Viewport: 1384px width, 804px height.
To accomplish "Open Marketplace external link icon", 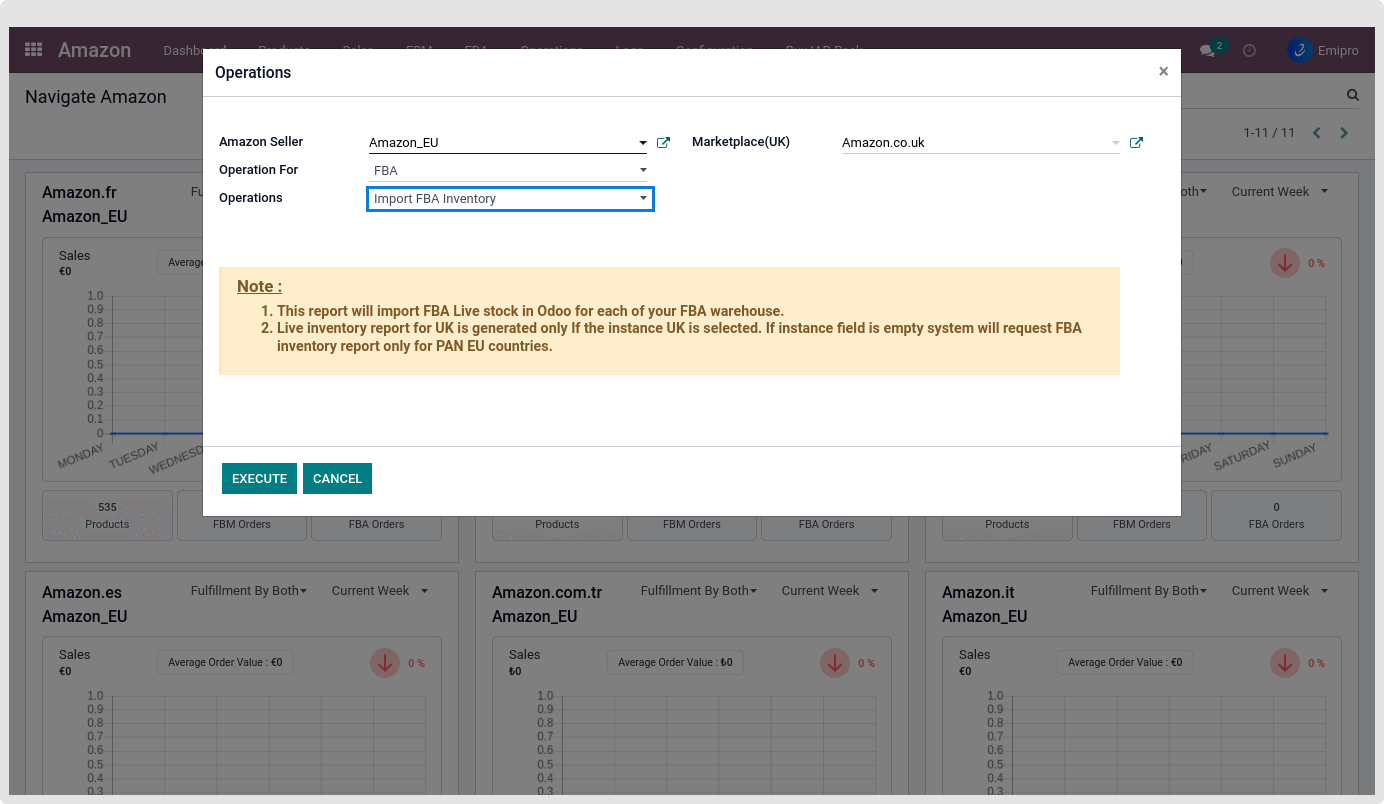I will coord(1136,143).
